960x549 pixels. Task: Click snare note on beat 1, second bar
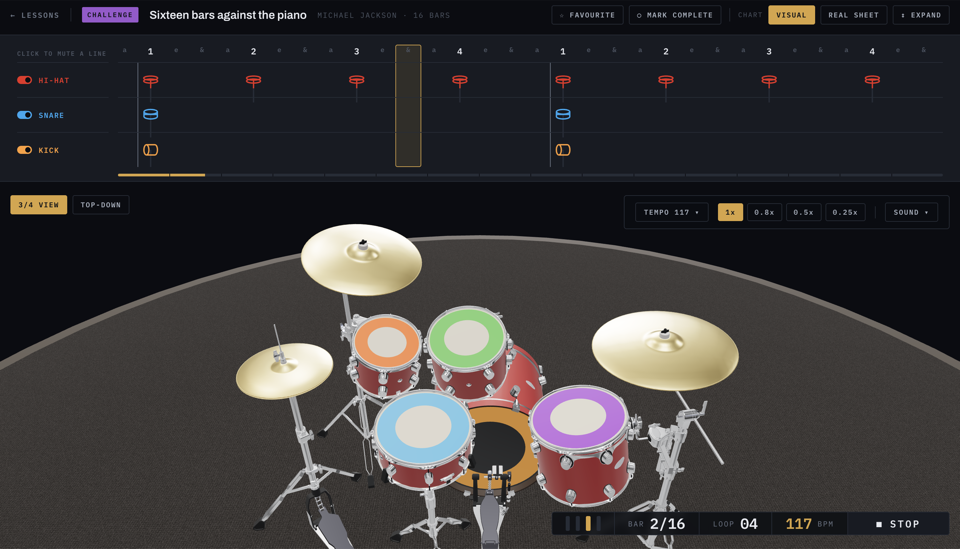[x=563, y=114]
